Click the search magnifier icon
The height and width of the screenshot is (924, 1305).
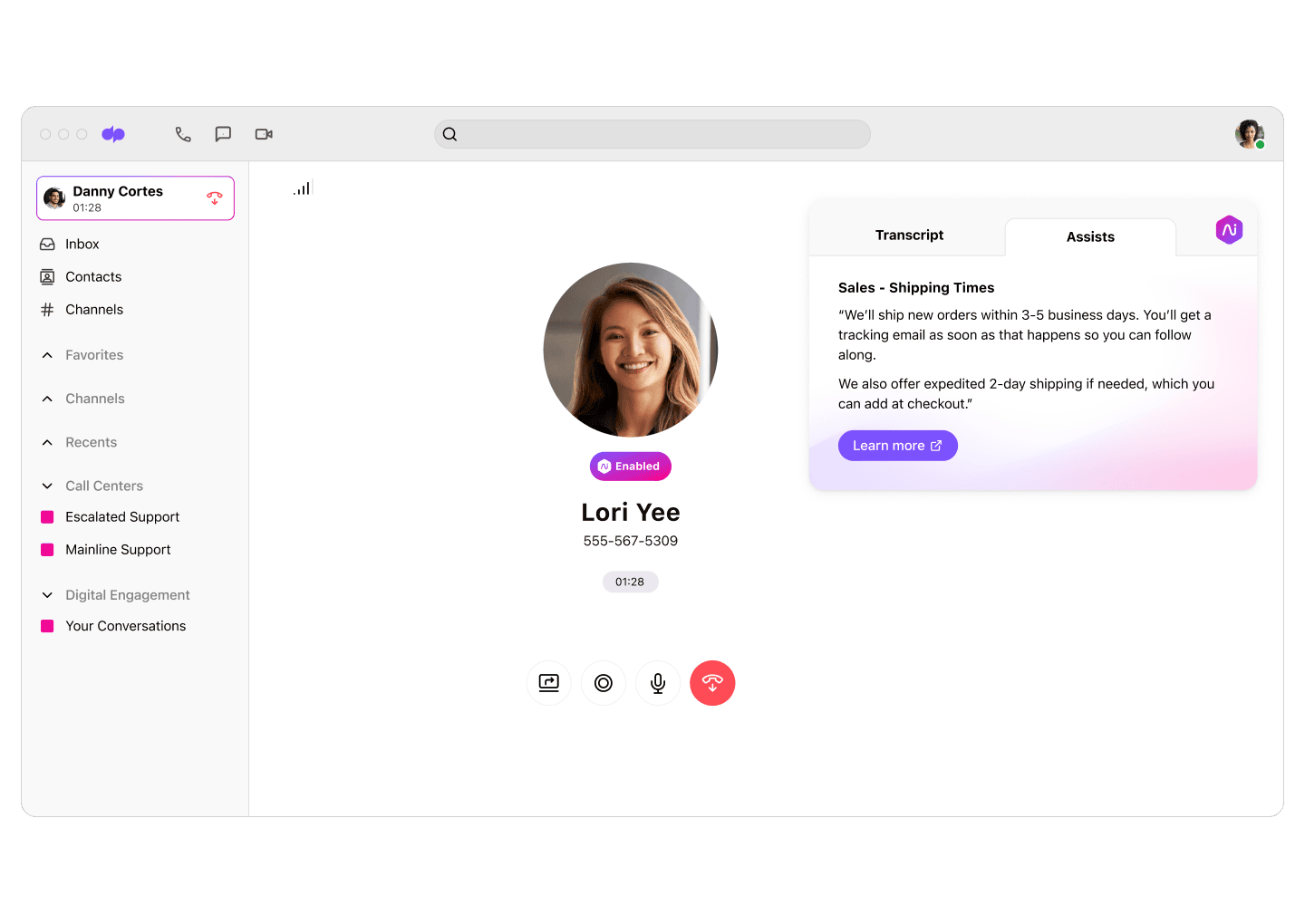(449, 134)
